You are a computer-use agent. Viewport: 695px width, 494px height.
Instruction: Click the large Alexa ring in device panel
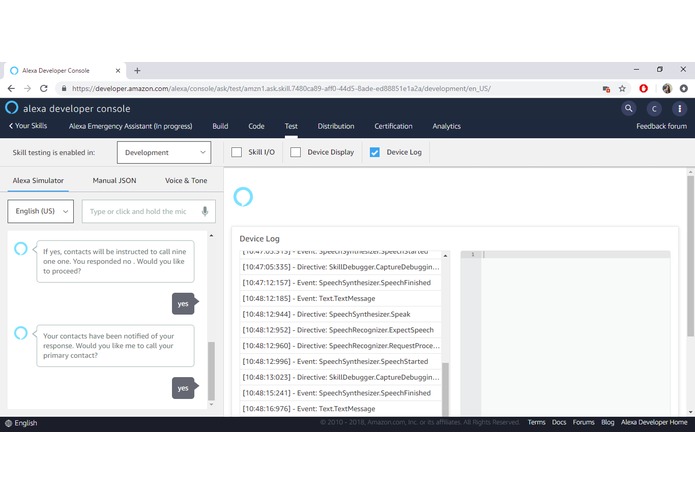(x=243, y=197)
